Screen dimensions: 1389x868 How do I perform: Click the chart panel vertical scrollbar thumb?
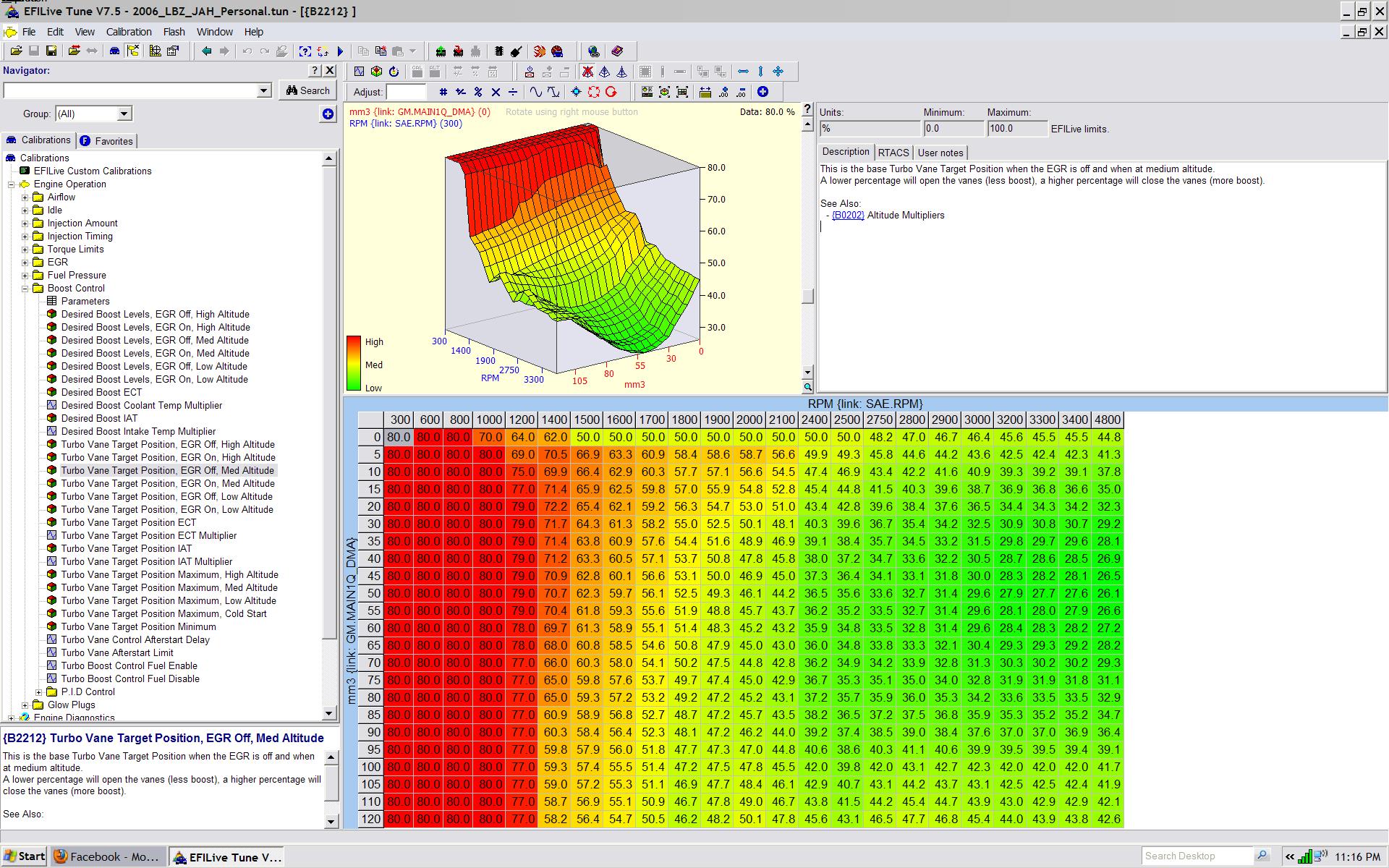[807, 296]
